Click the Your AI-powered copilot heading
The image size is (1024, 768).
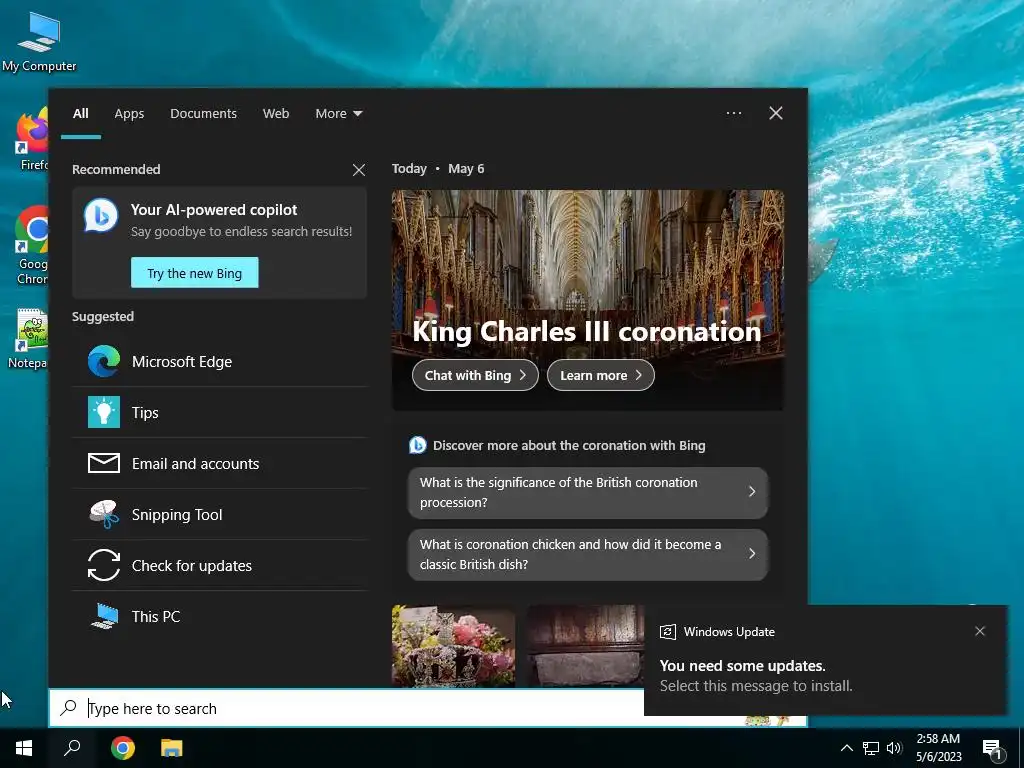[x=214, y=210]
